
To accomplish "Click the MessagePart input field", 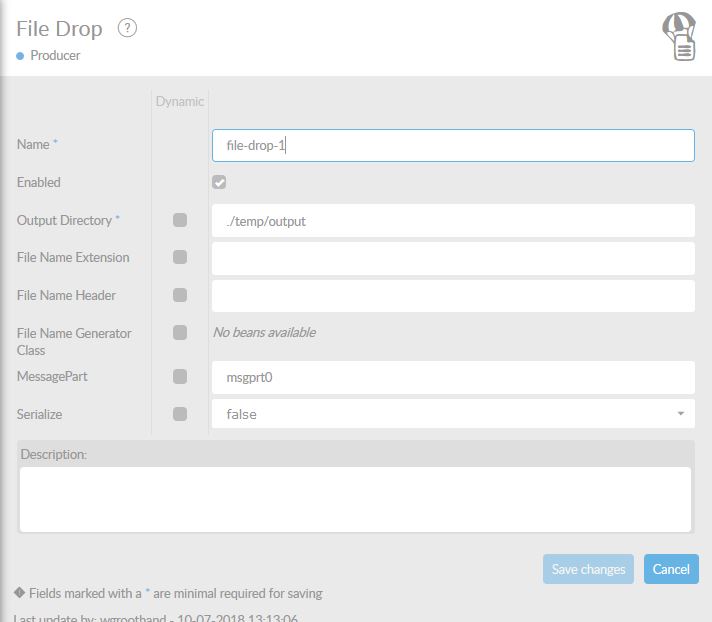I will (453, 378).
